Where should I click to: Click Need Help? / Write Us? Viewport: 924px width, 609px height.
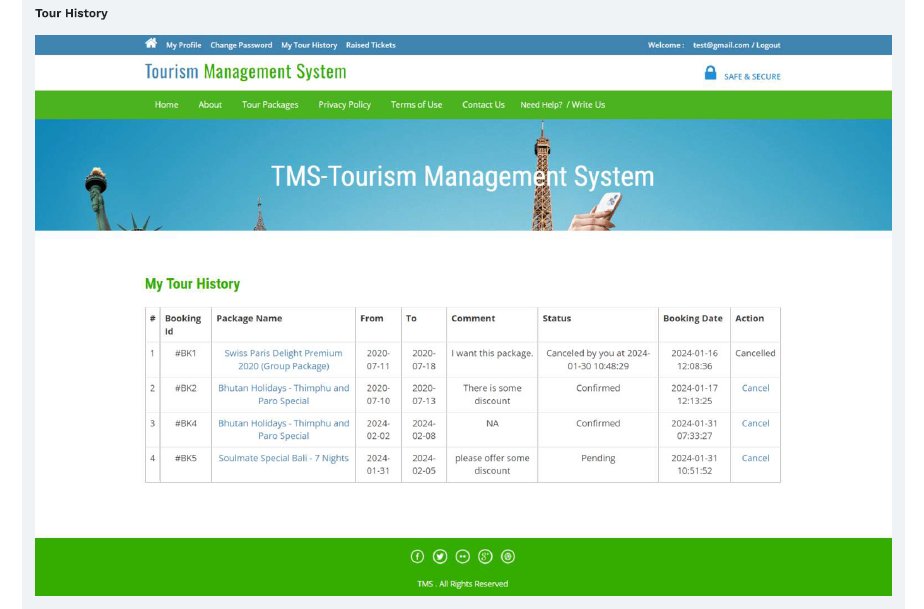click(563, 104)
